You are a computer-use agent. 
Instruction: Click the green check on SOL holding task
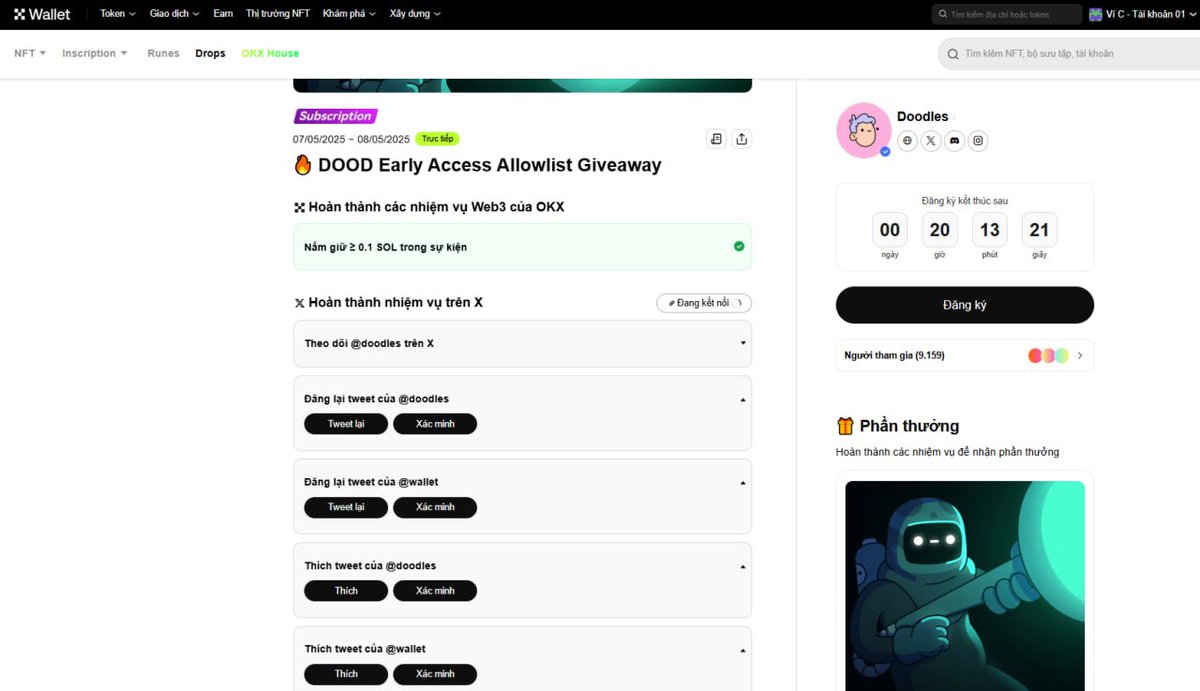739,246
